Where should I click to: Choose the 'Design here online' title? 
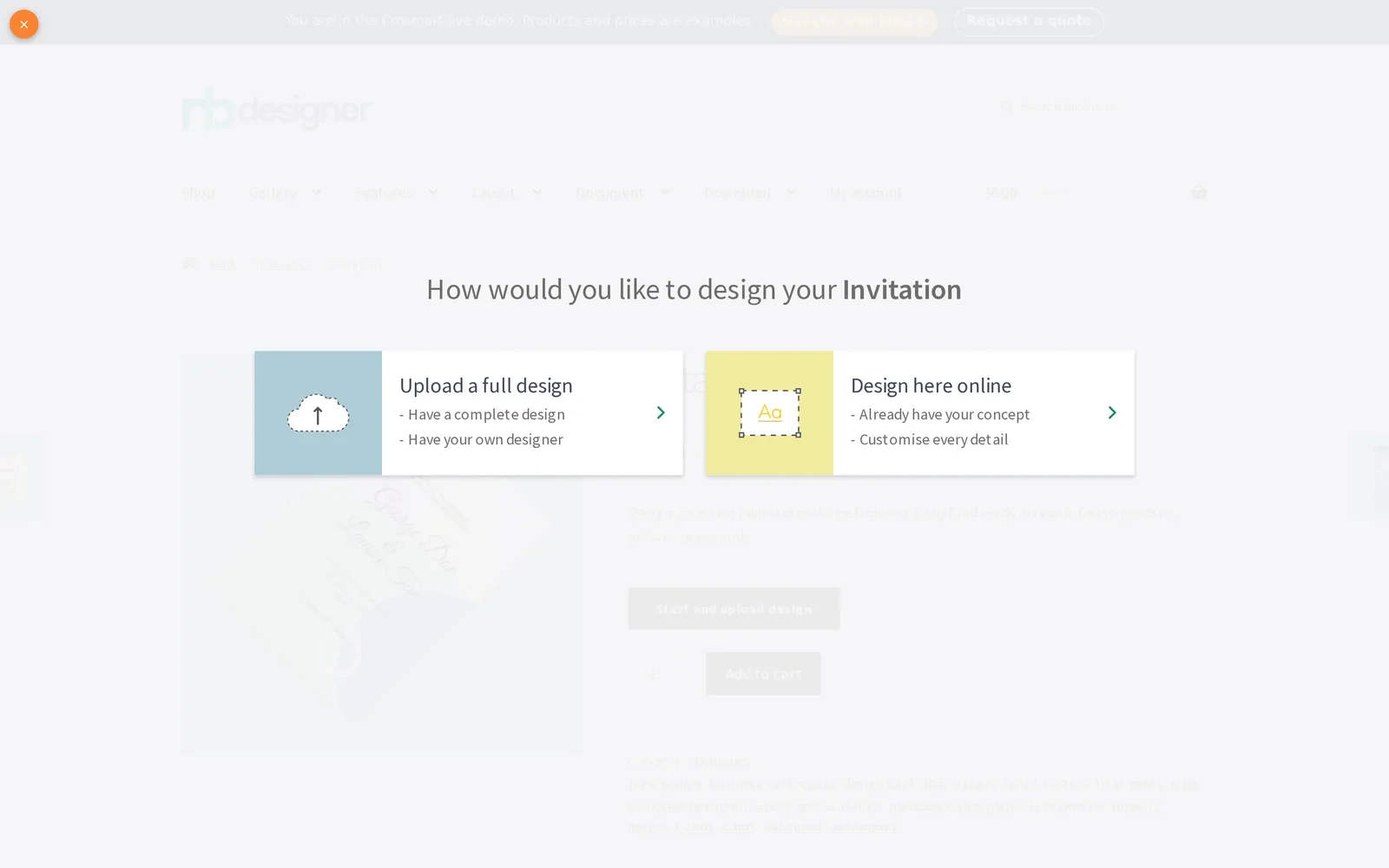point(931,385)
